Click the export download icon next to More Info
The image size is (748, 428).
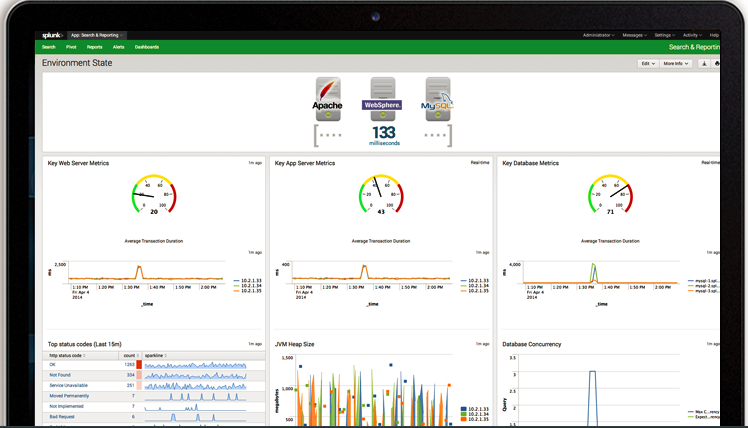pyautogui.click(x=703, y=63)
